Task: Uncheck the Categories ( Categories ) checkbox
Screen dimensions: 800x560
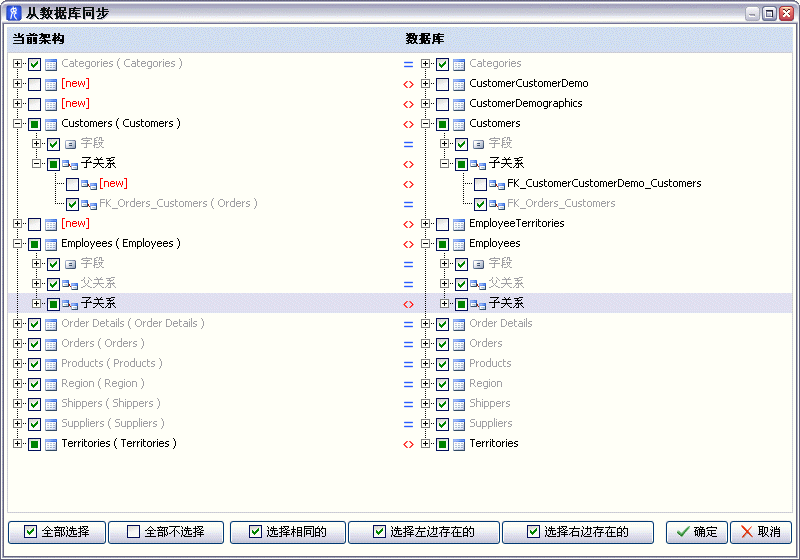Action: [x=34, y=64]
